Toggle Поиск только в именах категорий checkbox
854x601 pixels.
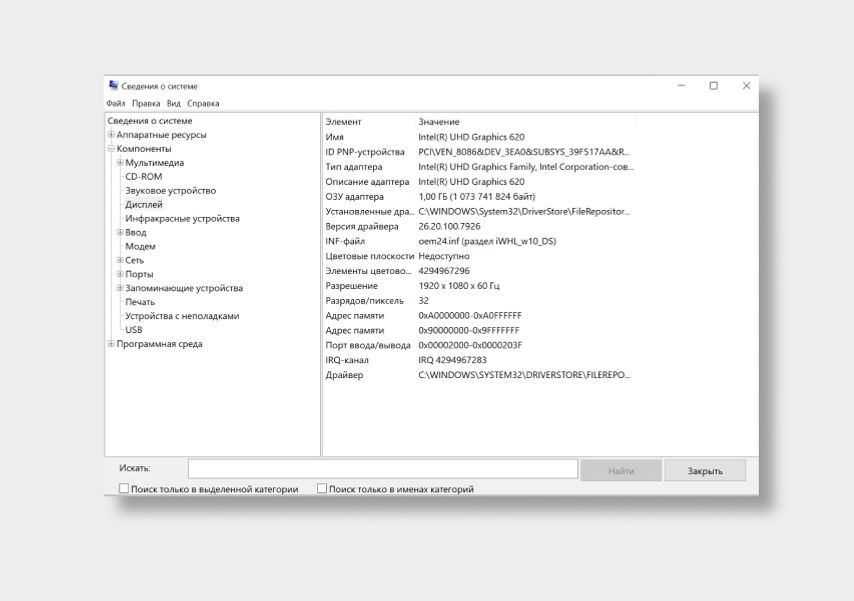322,488
